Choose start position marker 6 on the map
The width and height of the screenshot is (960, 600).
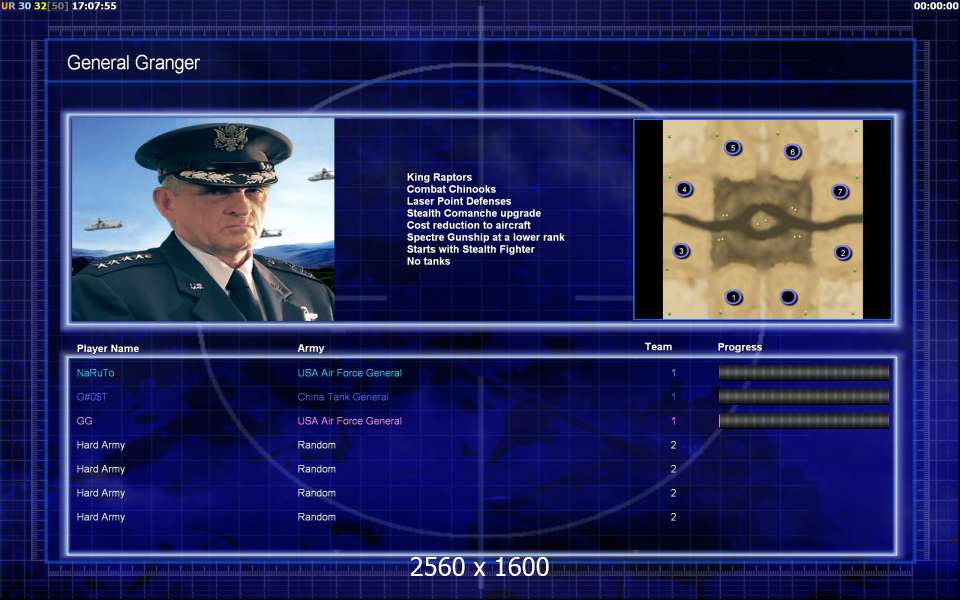792,151
